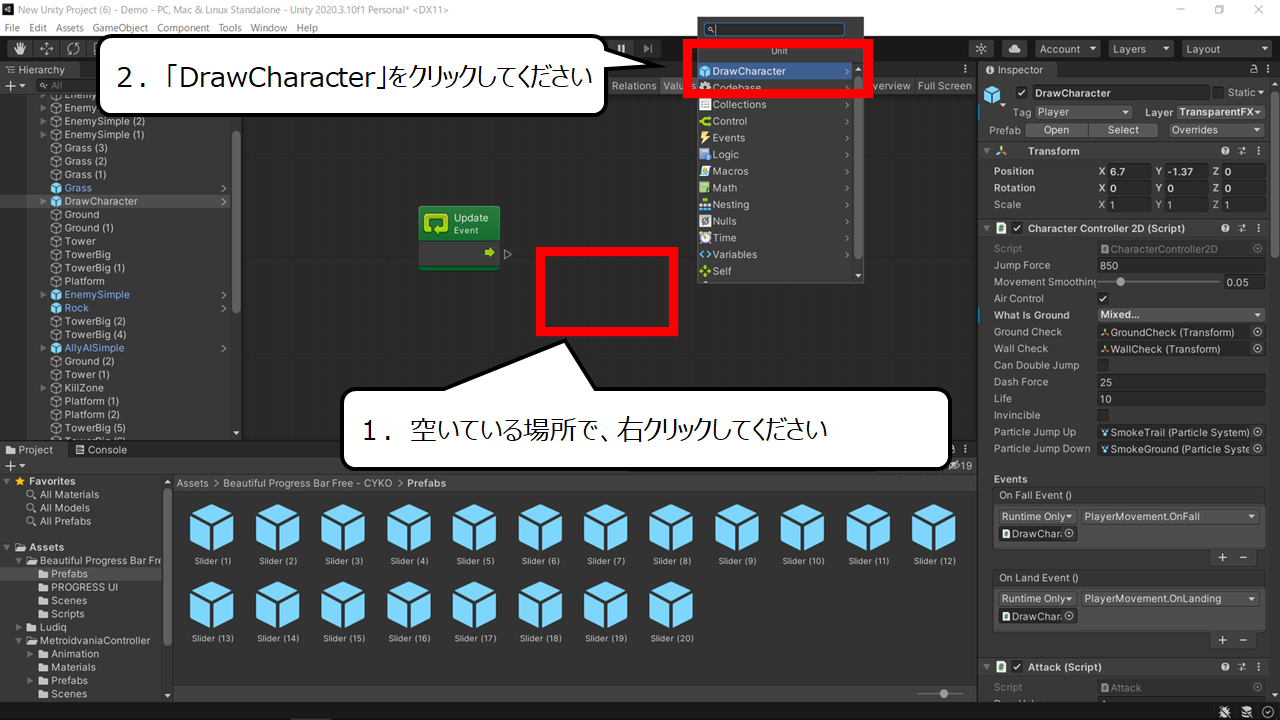Viewport: 1280px width, 720px height.
Task: Adjust project thumbnail size slider
Action: [939, 693]
